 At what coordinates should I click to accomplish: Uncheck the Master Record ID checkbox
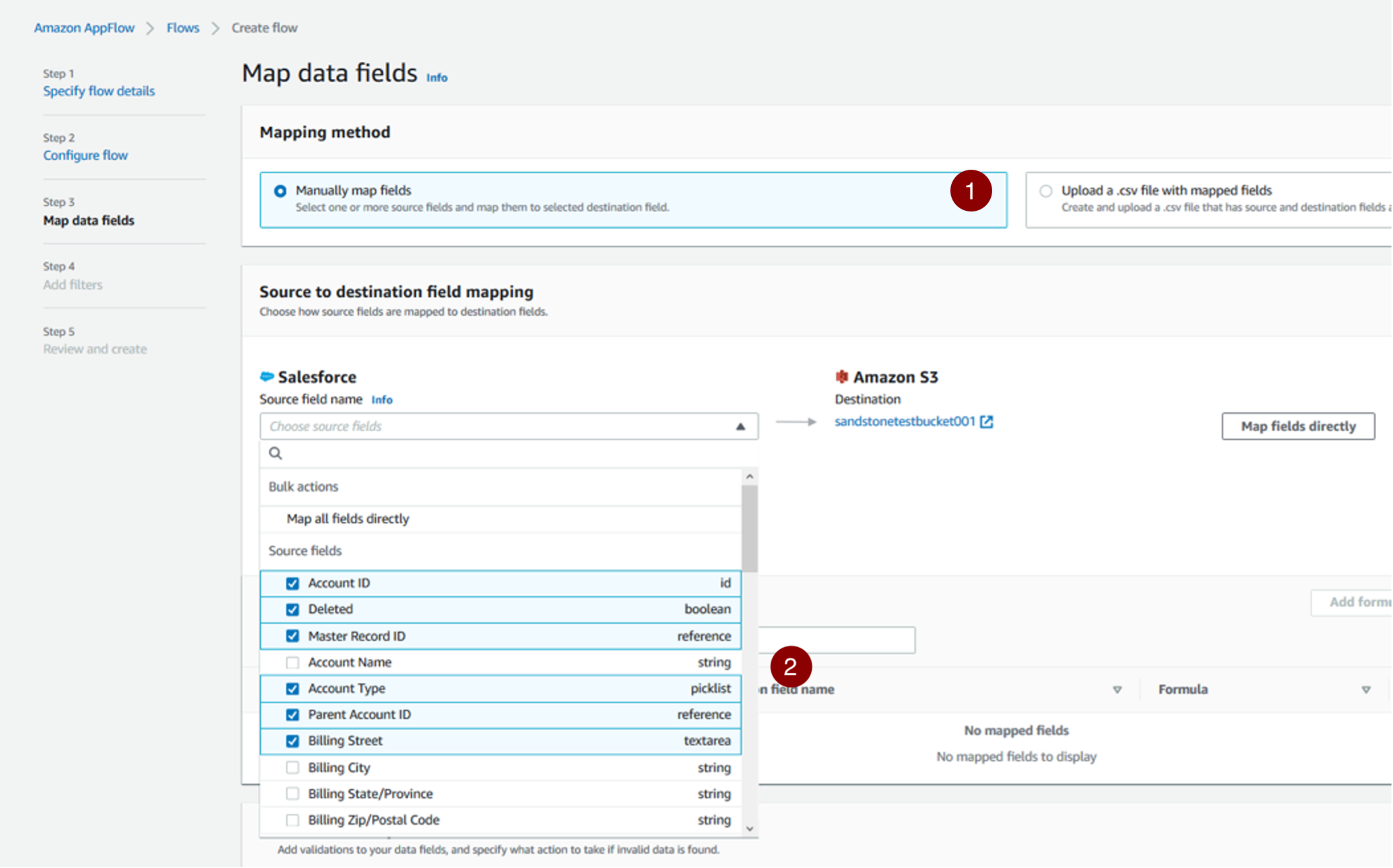pos(293,636)
